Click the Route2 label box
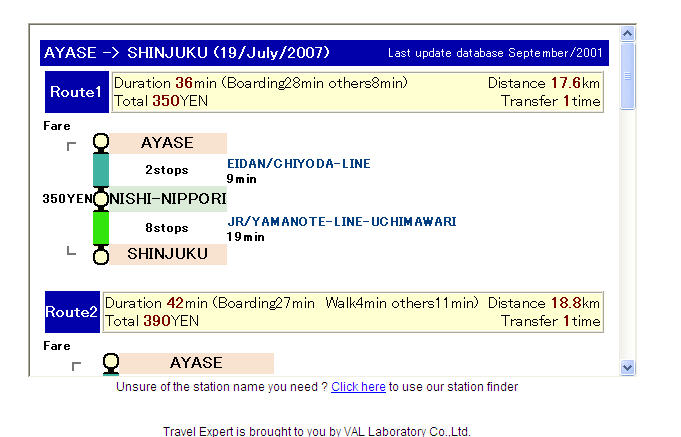The height and width of the screenshot is (437, 681). [72, 312]
